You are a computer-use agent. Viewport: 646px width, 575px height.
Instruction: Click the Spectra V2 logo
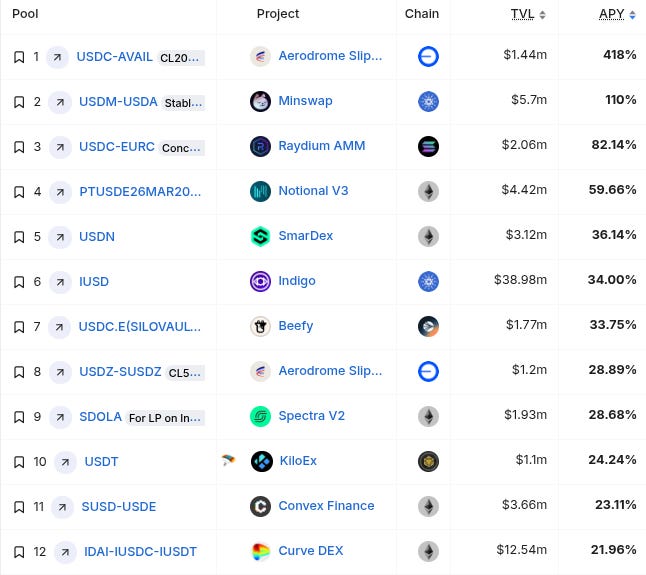coord(260,416)
